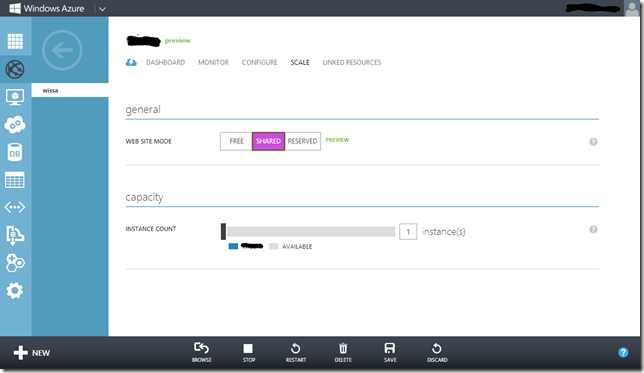The height and width of the screenshot is (373, 644).
Task: Switch to the Configure tab
Action: click(x=260, y=62)
